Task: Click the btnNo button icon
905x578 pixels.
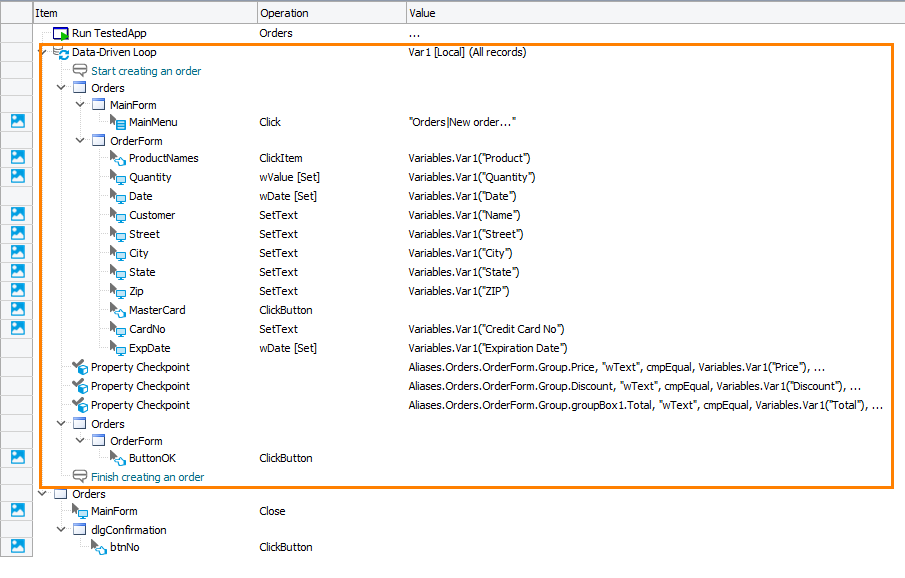Action: pyautogui.click(x=99, y=547)
